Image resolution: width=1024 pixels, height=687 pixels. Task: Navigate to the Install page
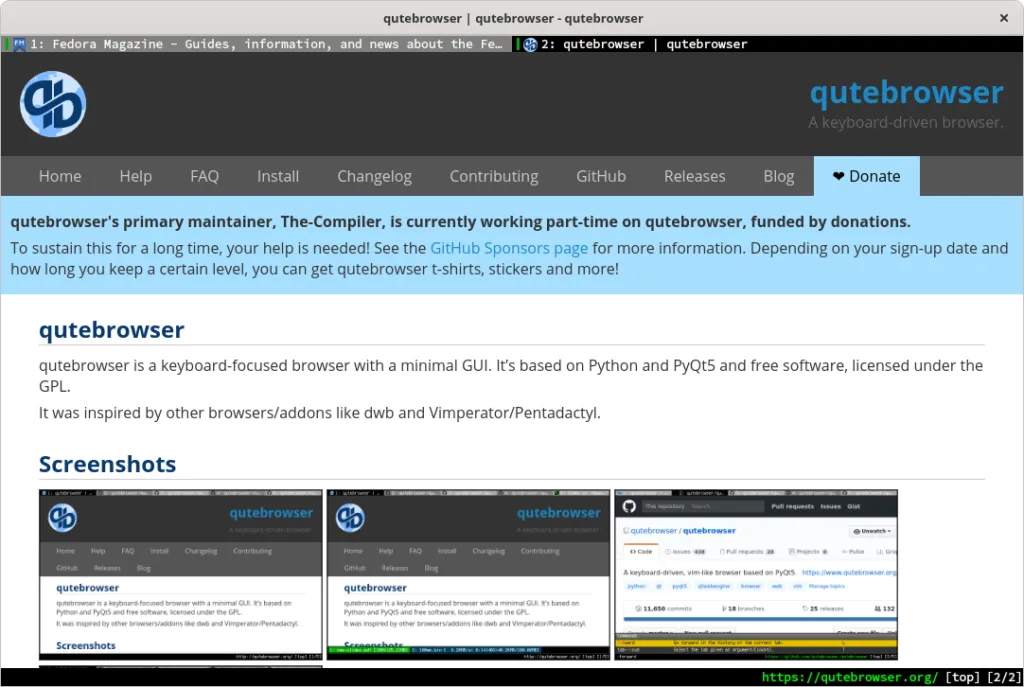pos(278,176)
